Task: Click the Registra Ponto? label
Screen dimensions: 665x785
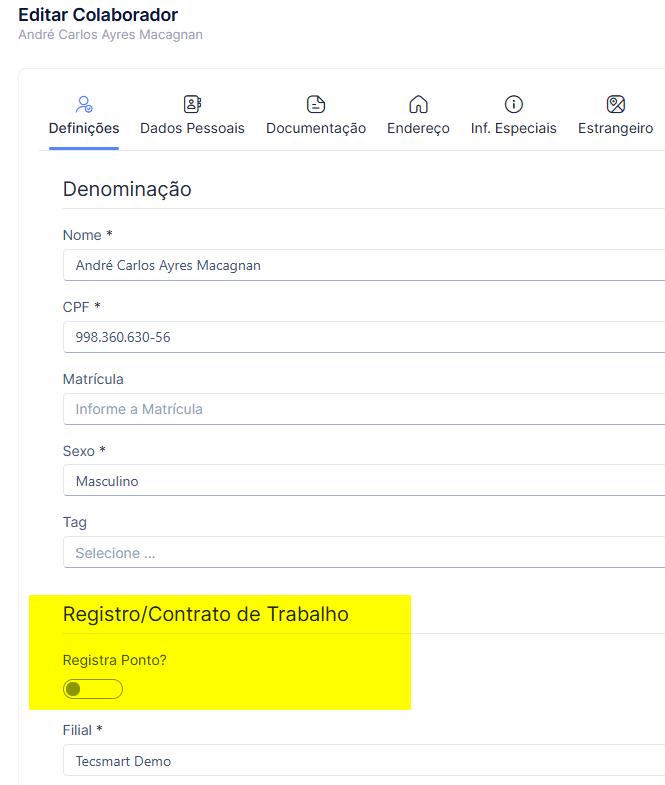Action: 114,660
